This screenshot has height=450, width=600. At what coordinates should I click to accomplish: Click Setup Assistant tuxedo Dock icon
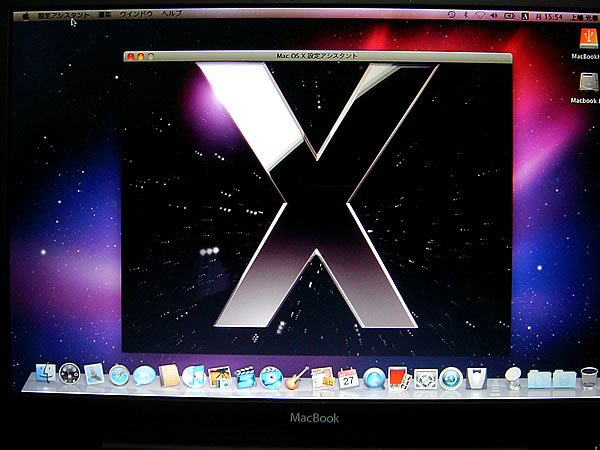click(x=477, y=378)
